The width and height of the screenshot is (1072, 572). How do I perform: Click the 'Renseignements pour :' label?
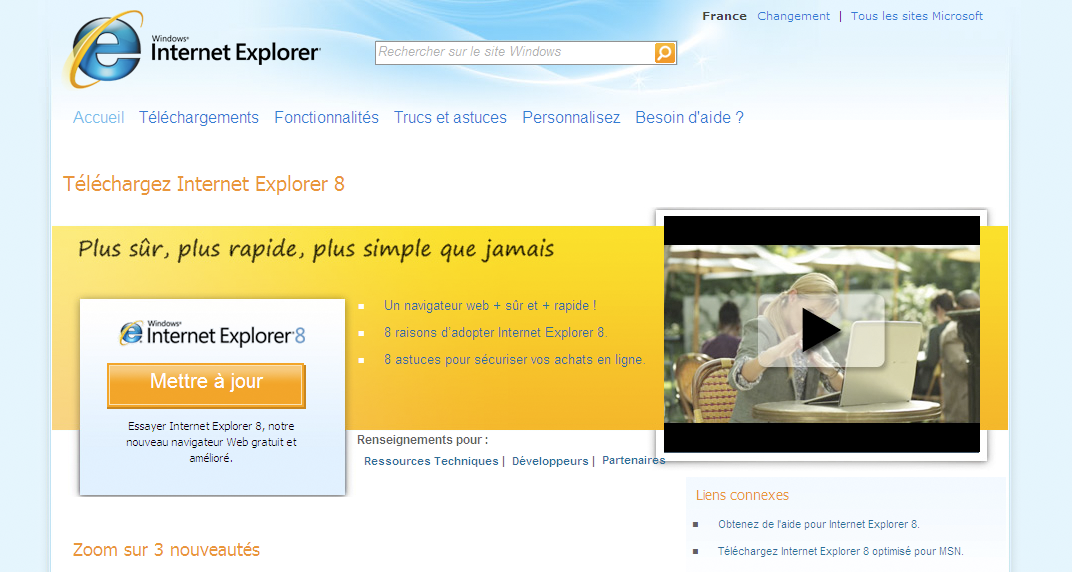click(x=423, y=439)
